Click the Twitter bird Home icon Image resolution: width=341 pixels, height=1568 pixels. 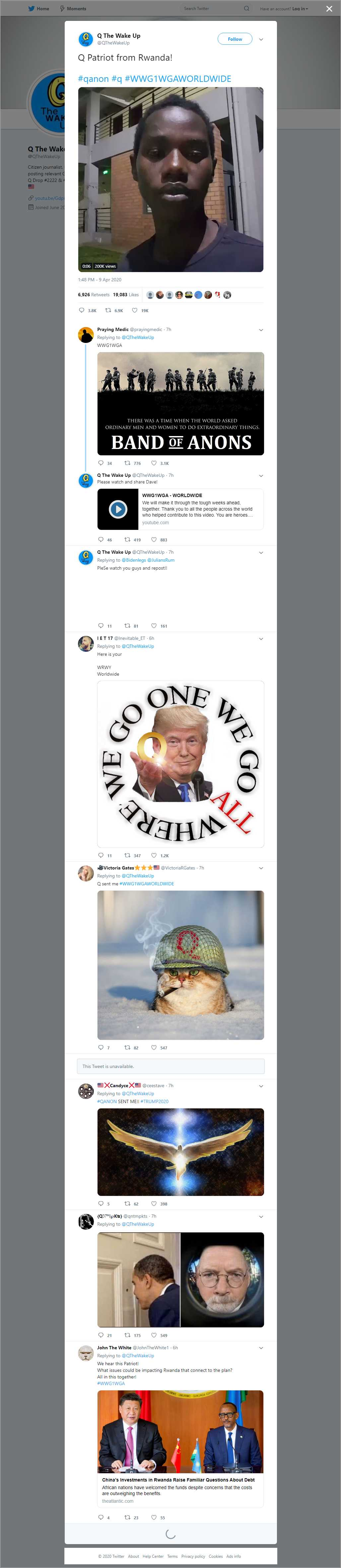32,9
